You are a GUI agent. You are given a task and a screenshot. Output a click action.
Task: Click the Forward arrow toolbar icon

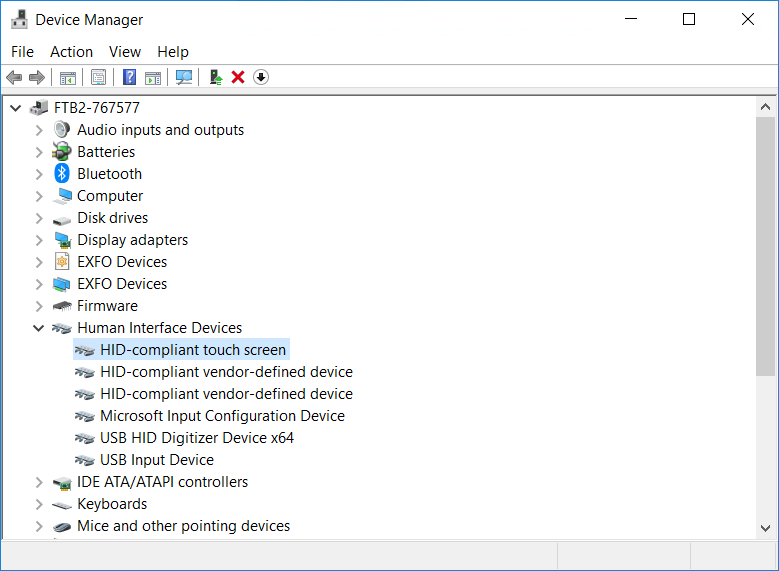[37, 78]
